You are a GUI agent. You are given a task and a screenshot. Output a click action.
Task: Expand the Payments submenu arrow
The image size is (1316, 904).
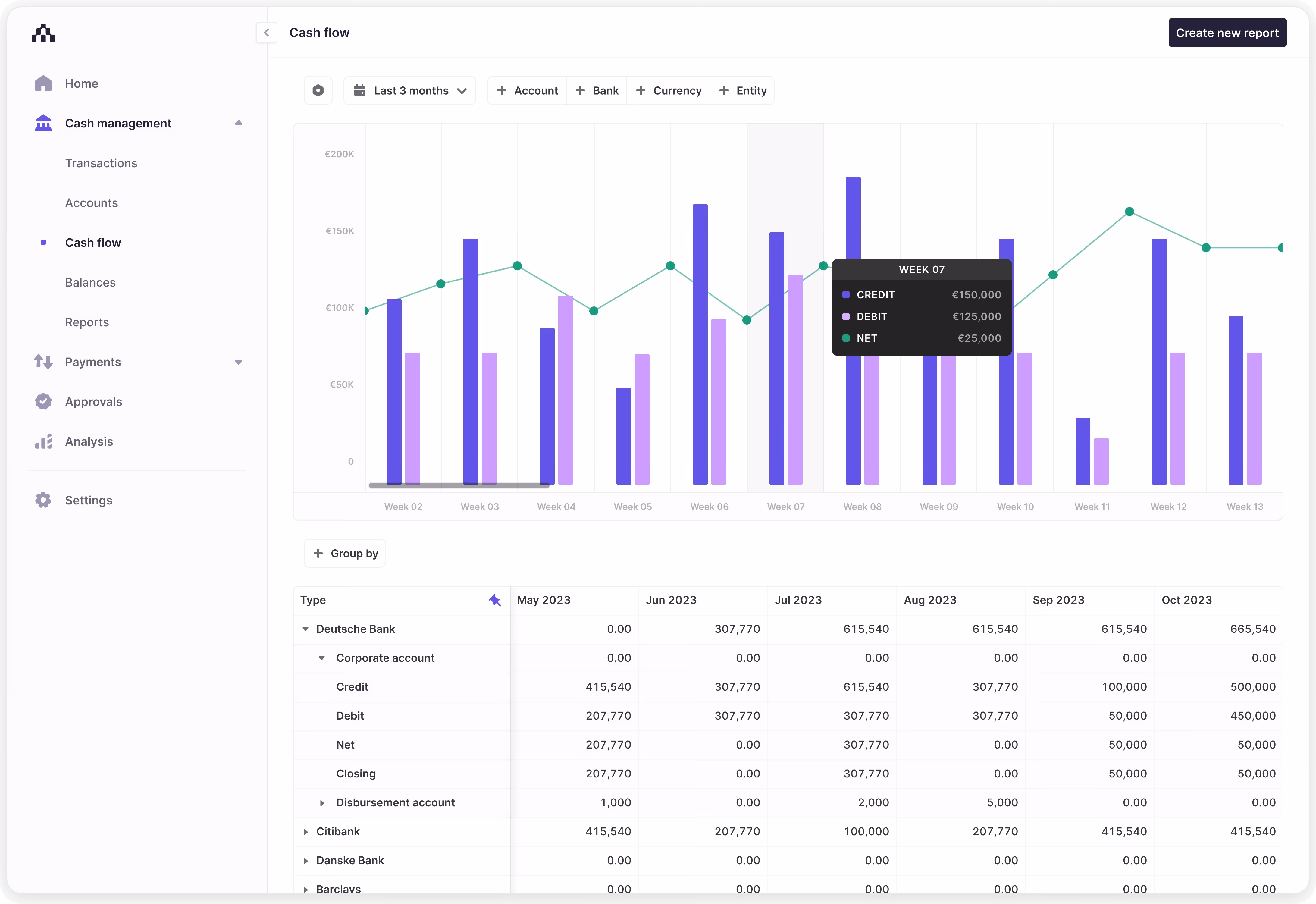(x=238, y=362)
